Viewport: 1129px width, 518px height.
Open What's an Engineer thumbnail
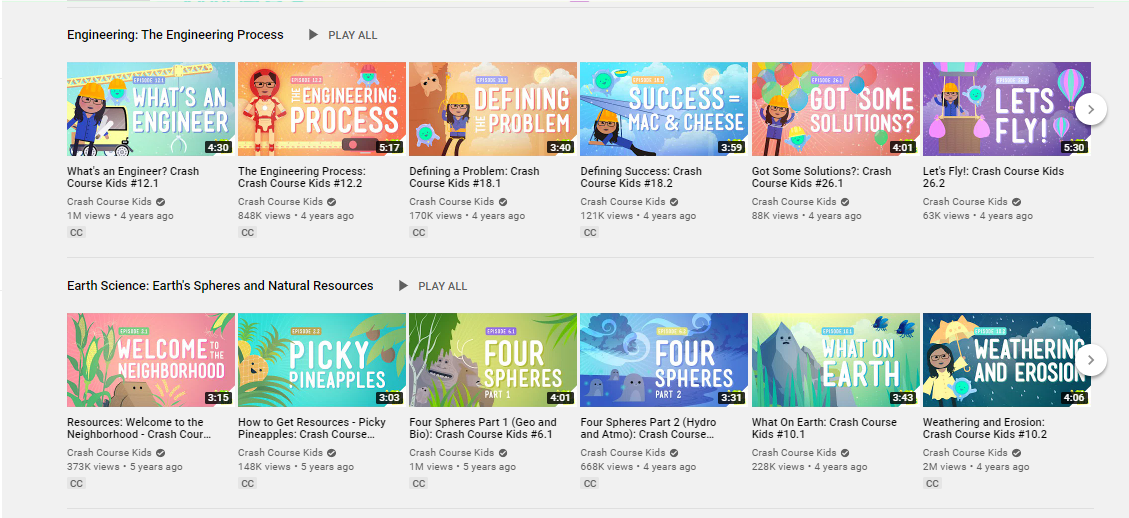coord(150,109)
